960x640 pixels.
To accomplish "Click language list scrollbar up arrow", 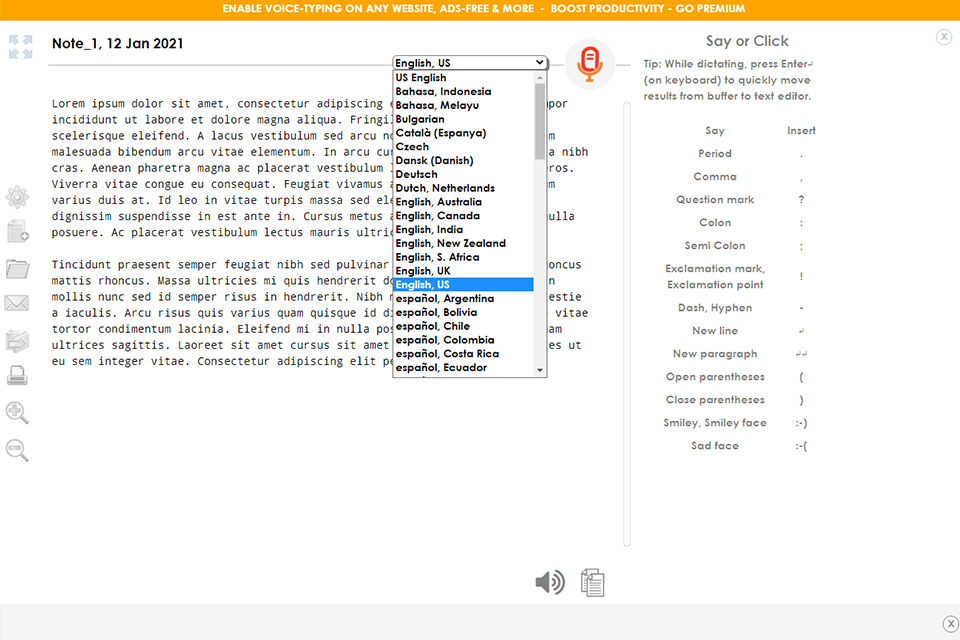I will 539,78.
